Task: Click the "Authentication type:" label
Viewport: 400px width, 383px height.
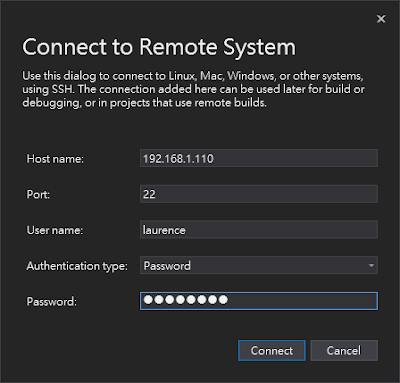Action: tap(77, 266)
